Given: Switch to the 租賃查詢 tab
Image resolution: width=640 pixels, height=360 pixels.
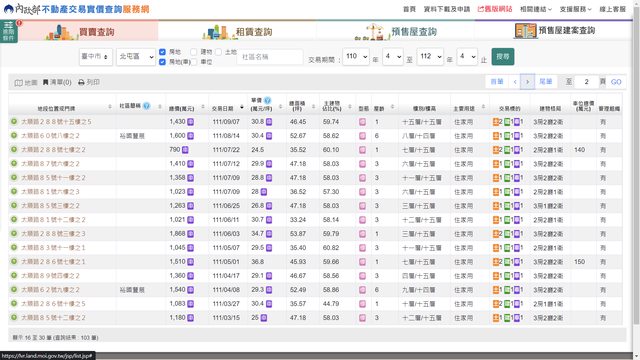Looking at the screenshot, I should (237, 31).
